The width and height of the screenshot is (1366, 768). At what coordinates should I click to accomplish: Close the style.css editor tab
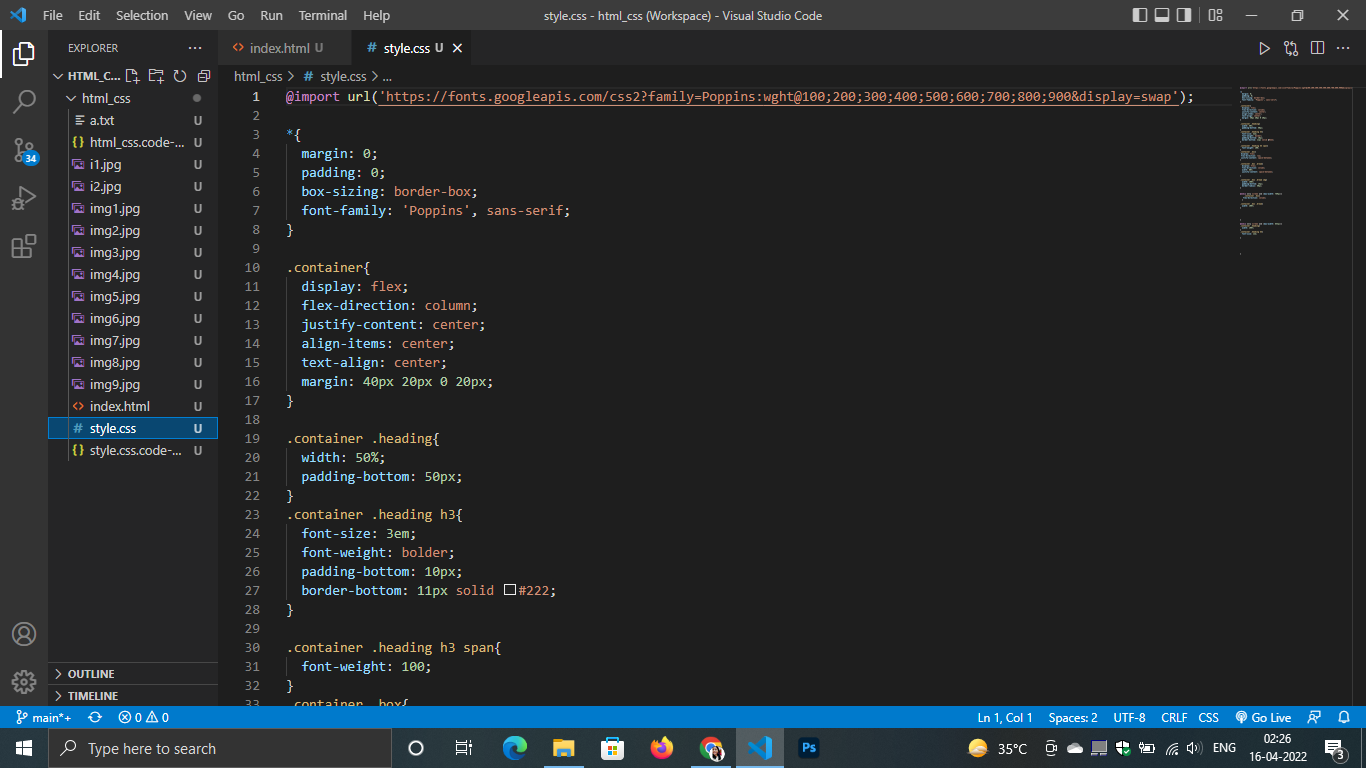458,48
